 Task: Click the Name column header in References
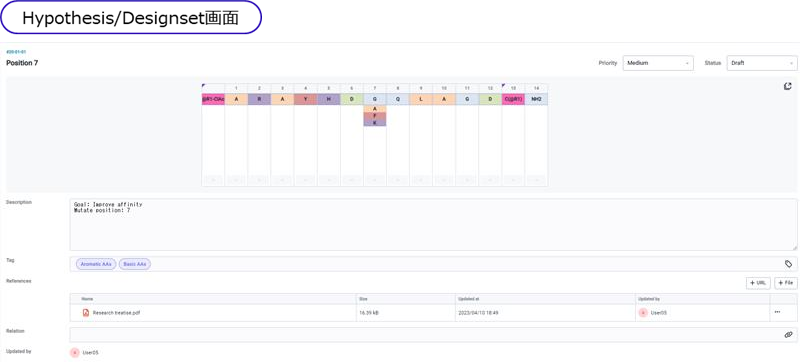(87, 299)
